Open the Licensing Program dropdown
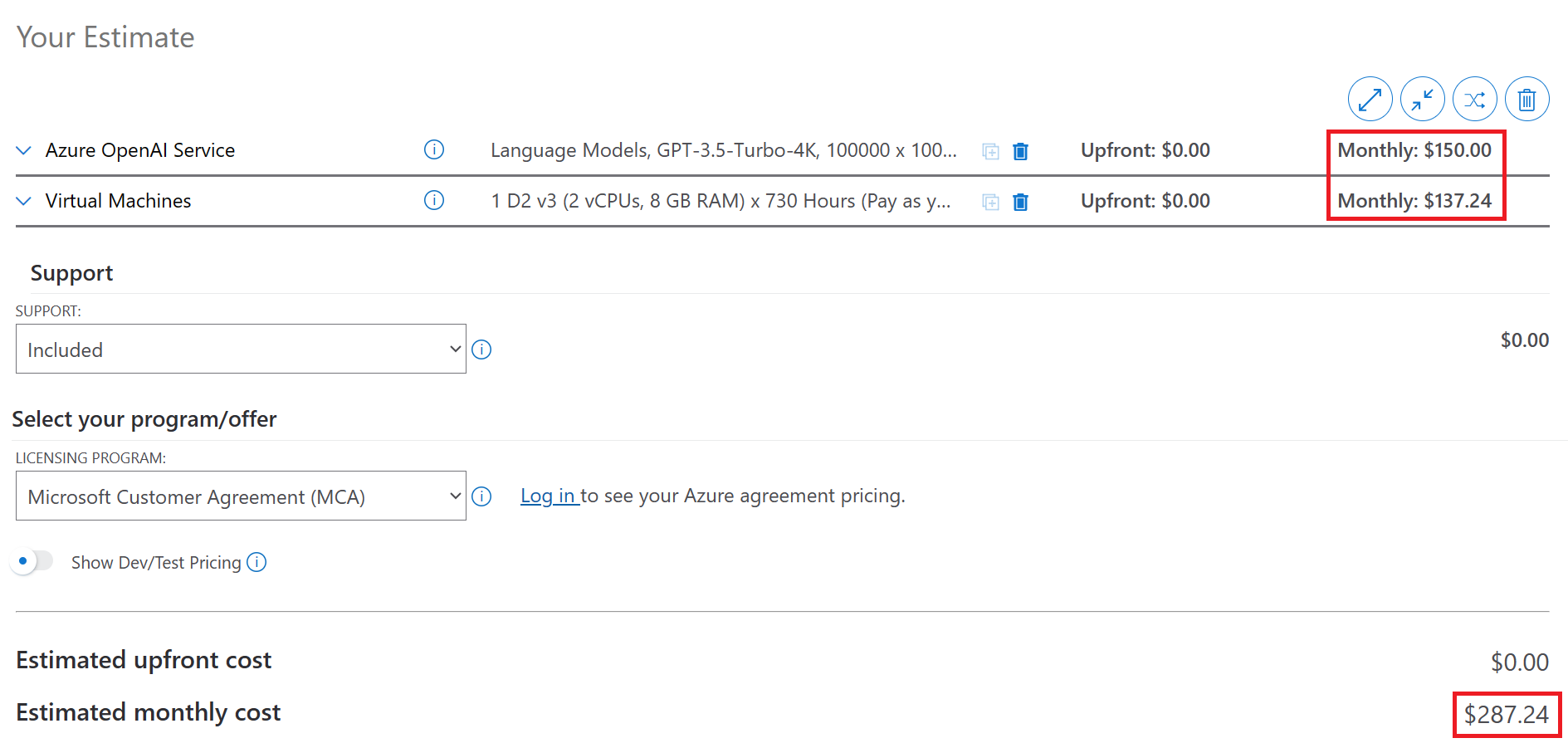 (241, 496)
